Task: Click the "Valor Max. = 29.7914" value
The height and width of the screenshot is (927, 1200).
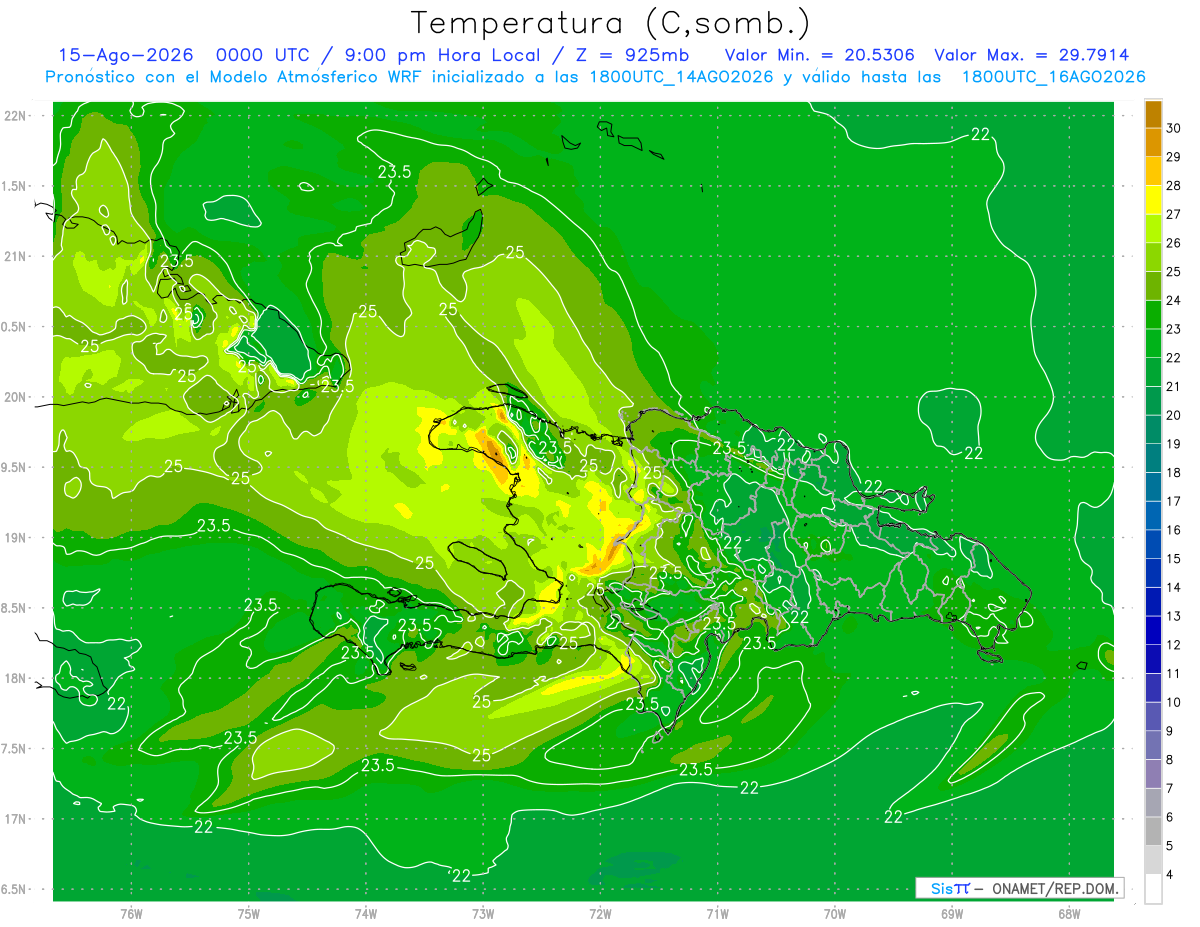Action: tap(1032, 55)
